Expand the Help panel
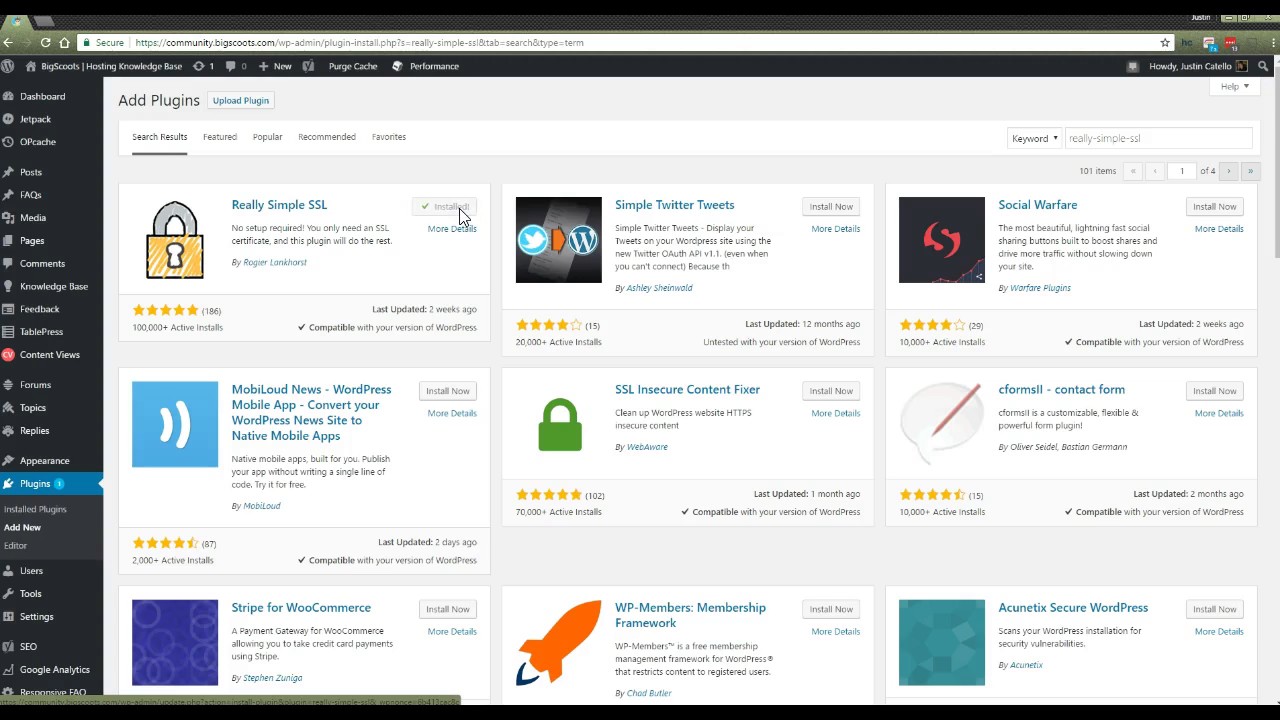1280x720 pixels. coord(1235,87)
